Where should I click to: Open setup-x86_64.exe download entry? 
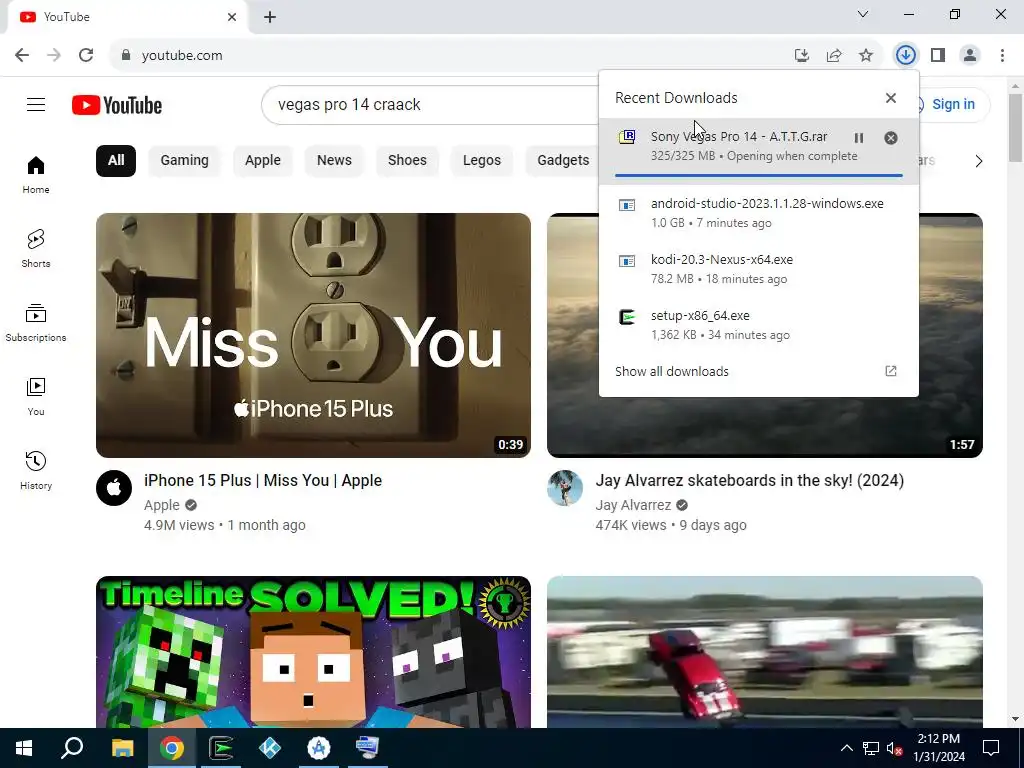coord(759,325)
